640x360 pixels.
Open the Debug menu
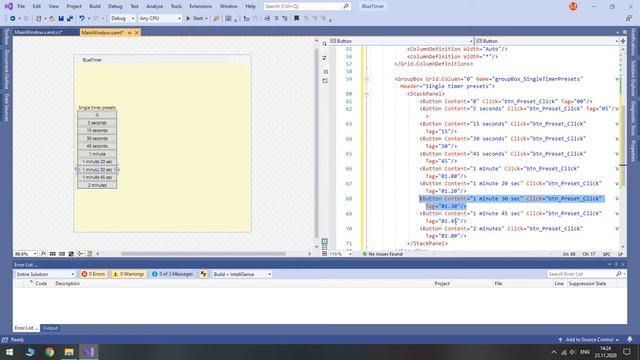(x=115, y=6)
